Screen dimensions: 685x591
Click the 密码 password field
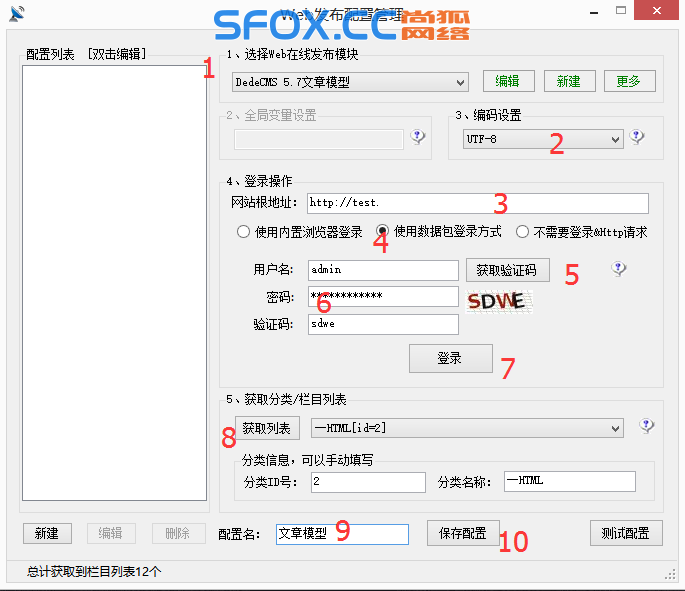(383, 297)
